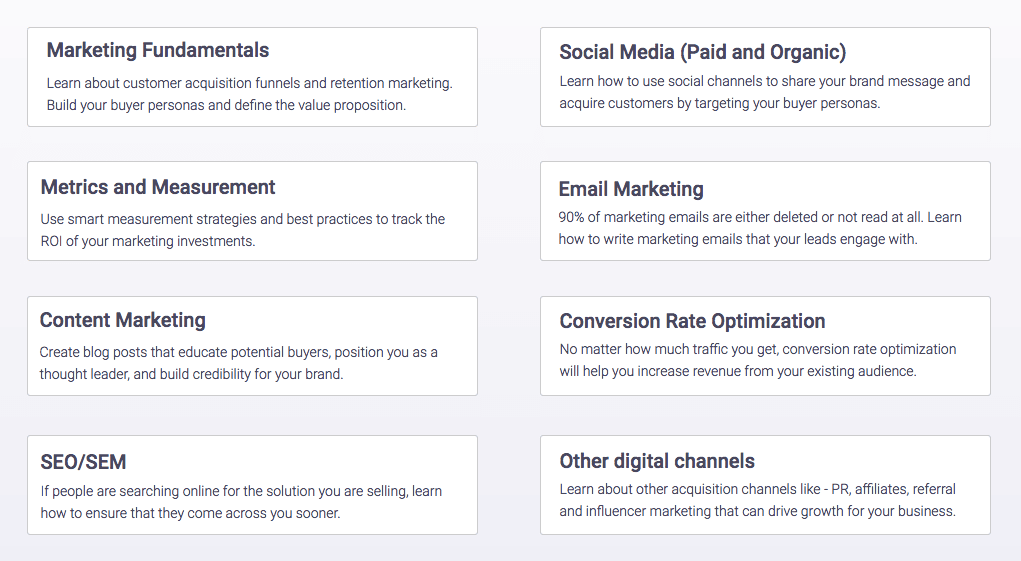This screenshot has height=561, width=1021.
Task: Click the 'No matter how much traffic' description
Action: [x=757, y=360]
